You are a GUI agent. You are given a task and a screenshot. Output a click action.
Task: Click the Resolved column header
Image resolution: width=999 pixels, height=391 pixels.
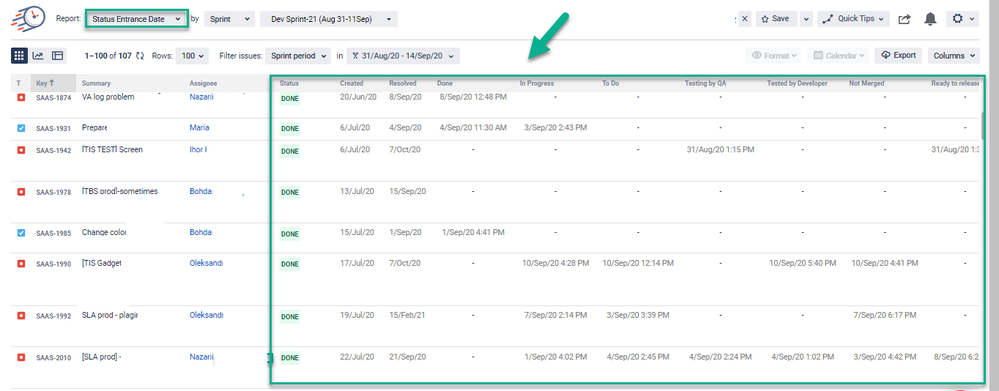403,83
